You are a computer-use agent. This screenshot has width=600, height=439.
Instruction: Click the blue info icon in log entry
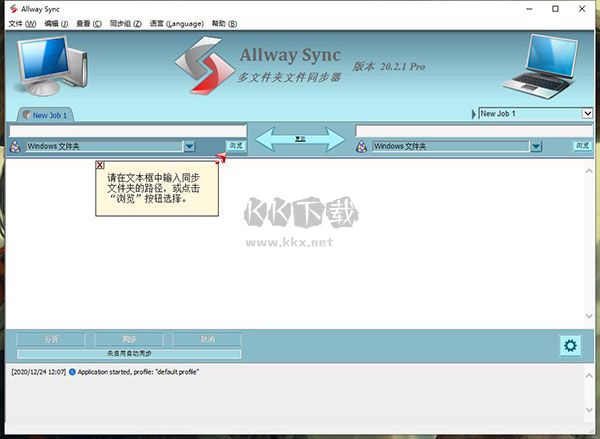[x=72, y=372]
